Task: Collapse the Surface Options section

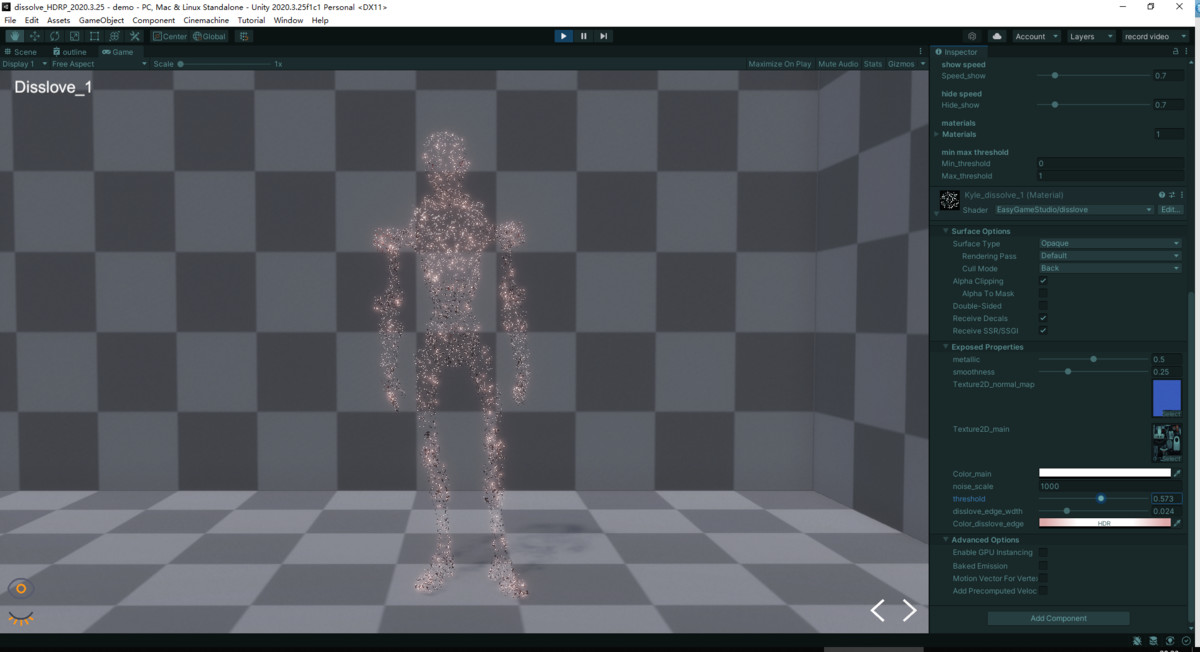Action: pos(944,231)
